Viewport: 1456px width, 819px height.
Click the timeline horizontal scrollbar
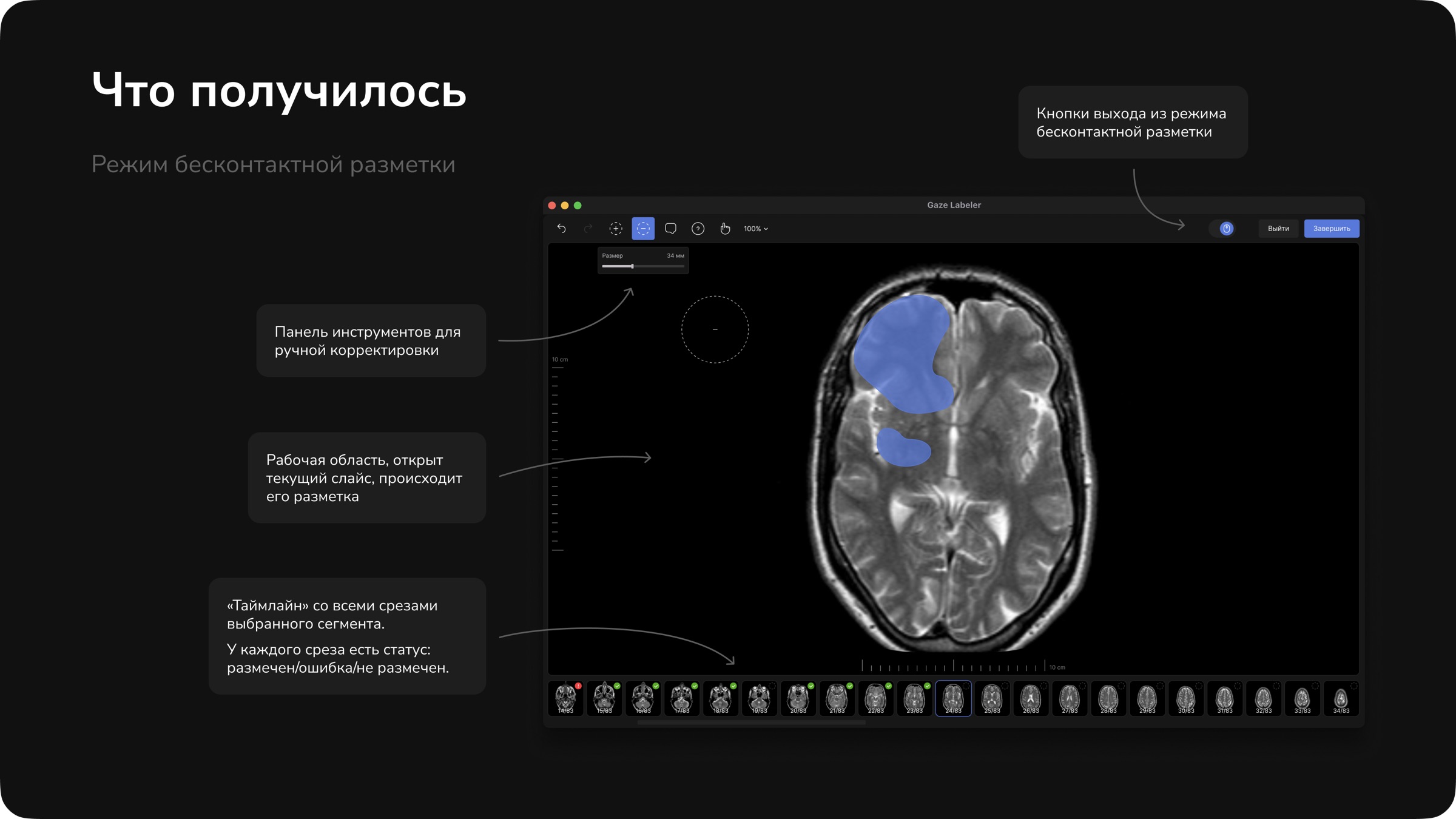751,723
